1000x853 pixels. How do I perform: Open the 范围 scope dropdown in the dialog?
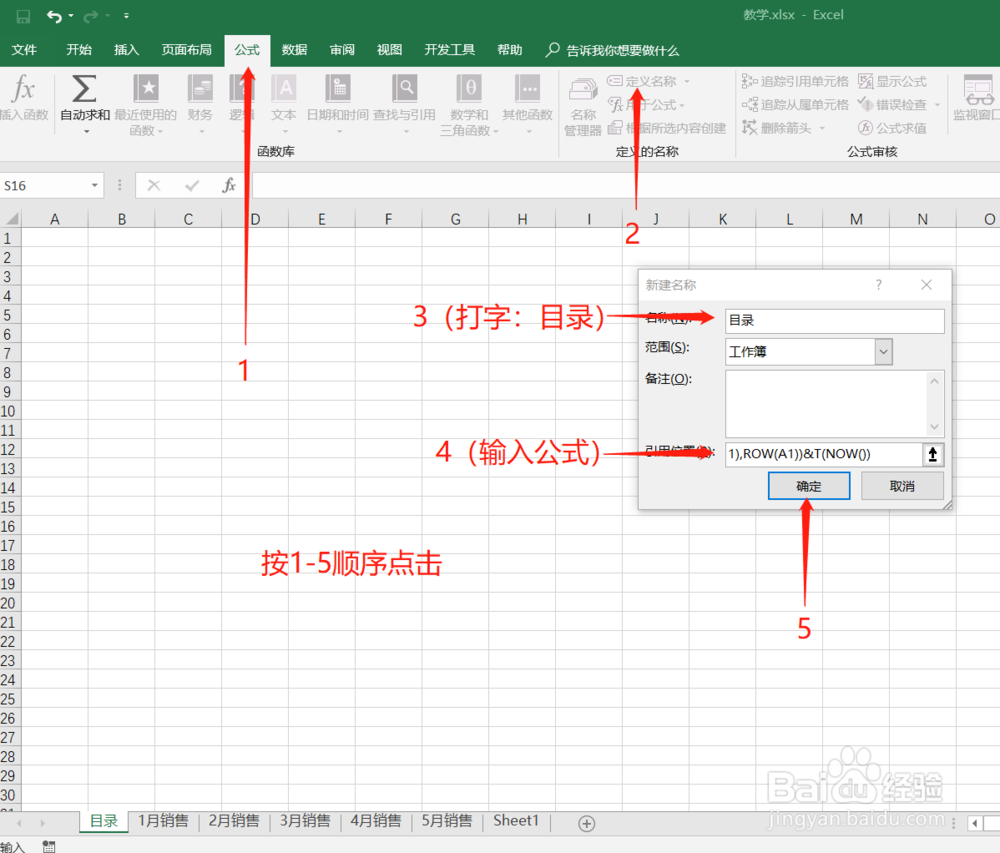click(x=883, y=351)
